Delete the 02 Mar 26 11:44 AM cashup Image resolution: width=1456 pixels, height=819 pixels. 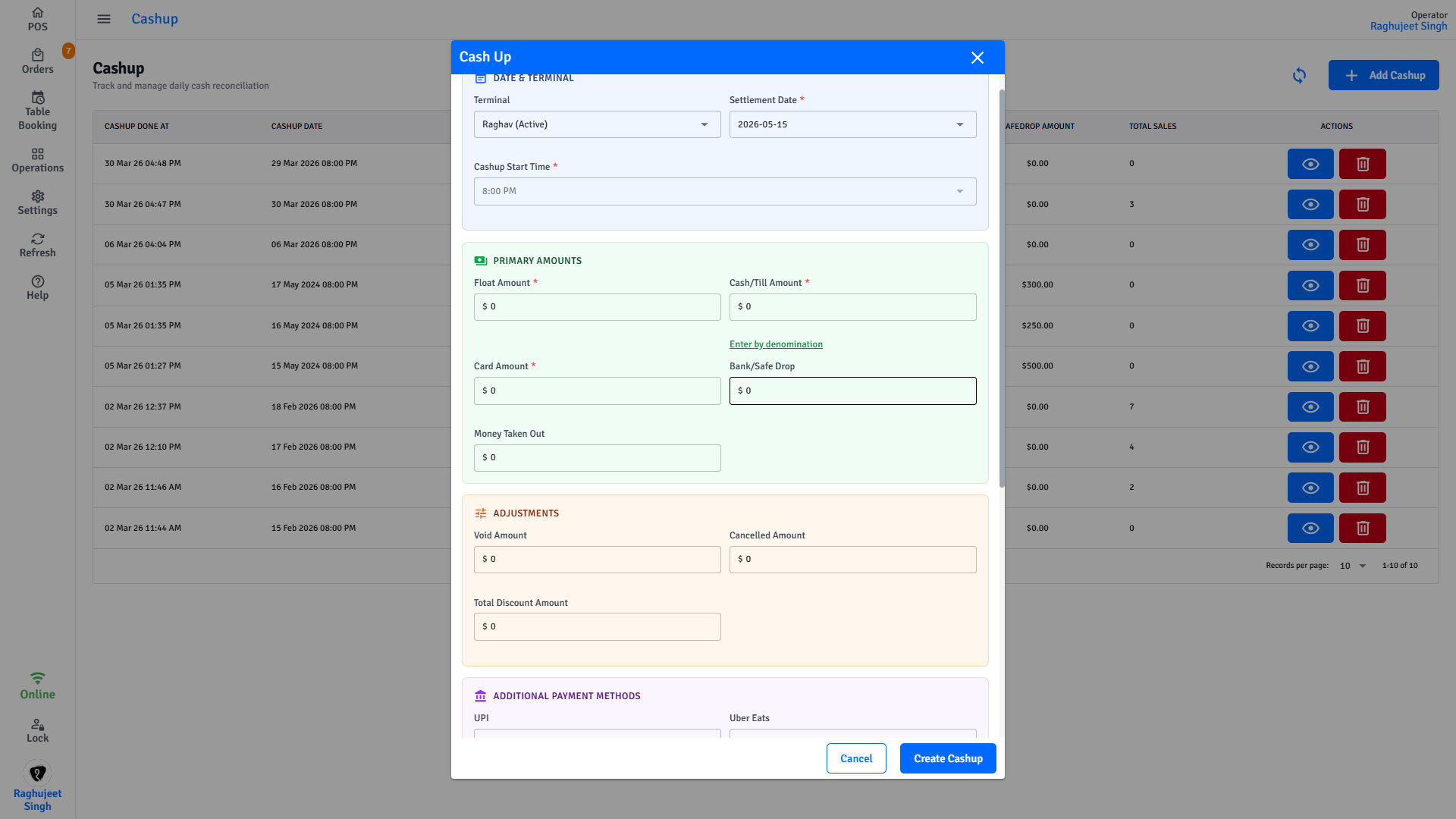[1362, 528]
